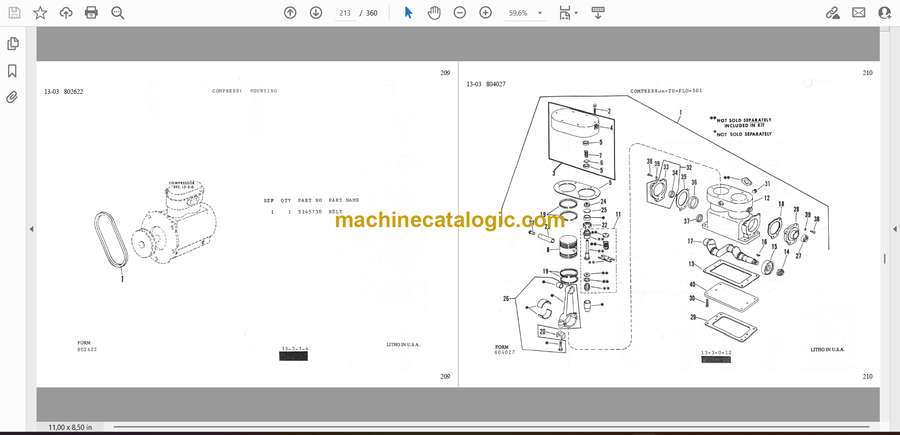Click the vertical scrollbar thumb
Image resolution: width=900 pixels, height=435 pixels.
(x=885, y=259)
